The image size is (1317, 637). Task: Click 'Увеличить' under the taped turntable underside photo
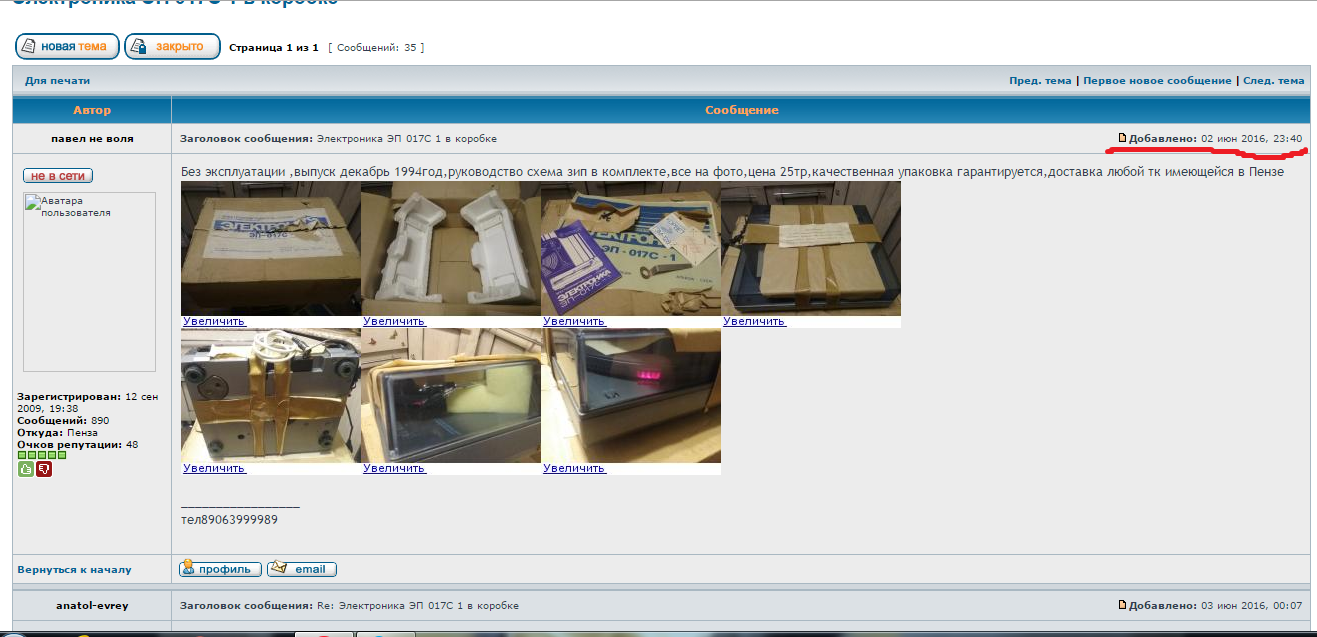214,468
